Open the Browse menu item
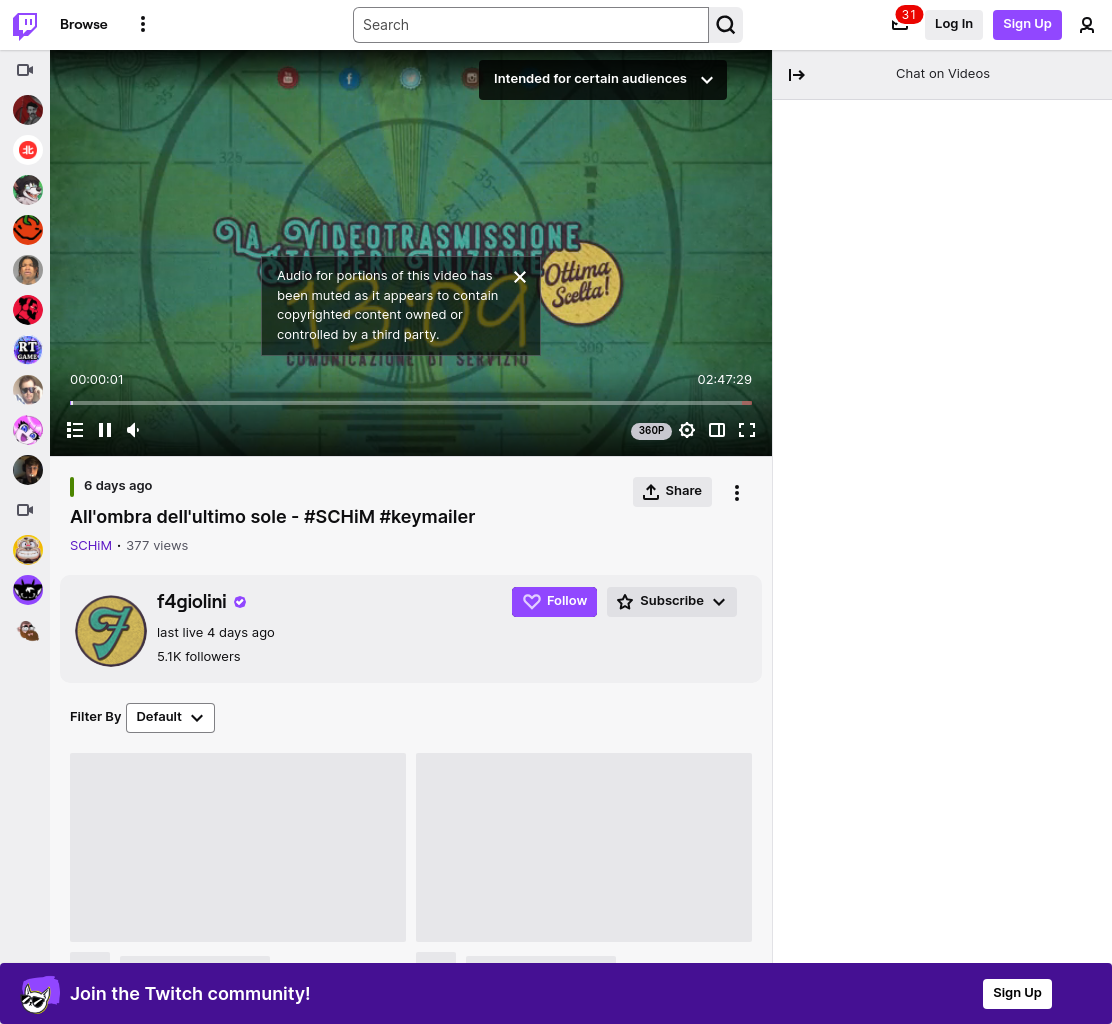 pyautogui.click(x=84, y=24)
